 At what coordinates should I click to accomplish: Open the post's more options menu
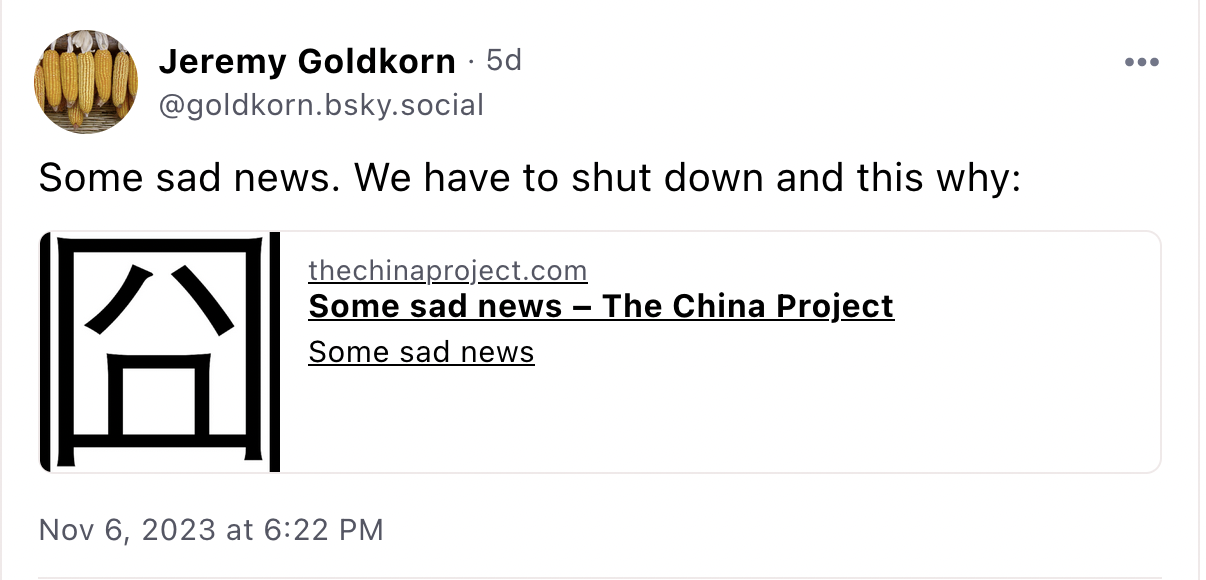click(x=1141, y=62)
